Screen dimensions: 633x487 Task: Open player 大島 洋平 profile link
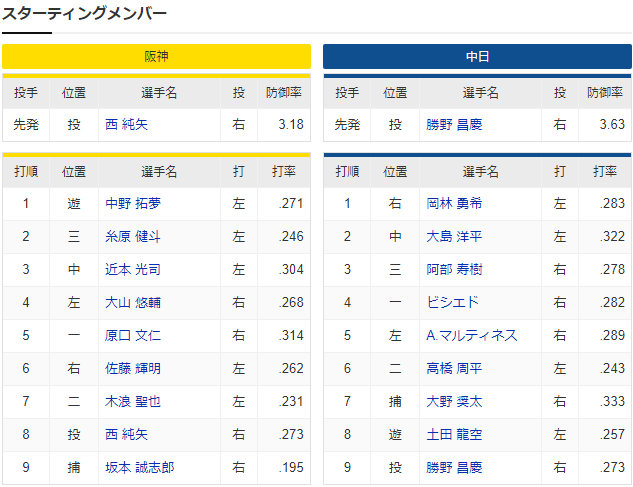(x=454, y=236)
